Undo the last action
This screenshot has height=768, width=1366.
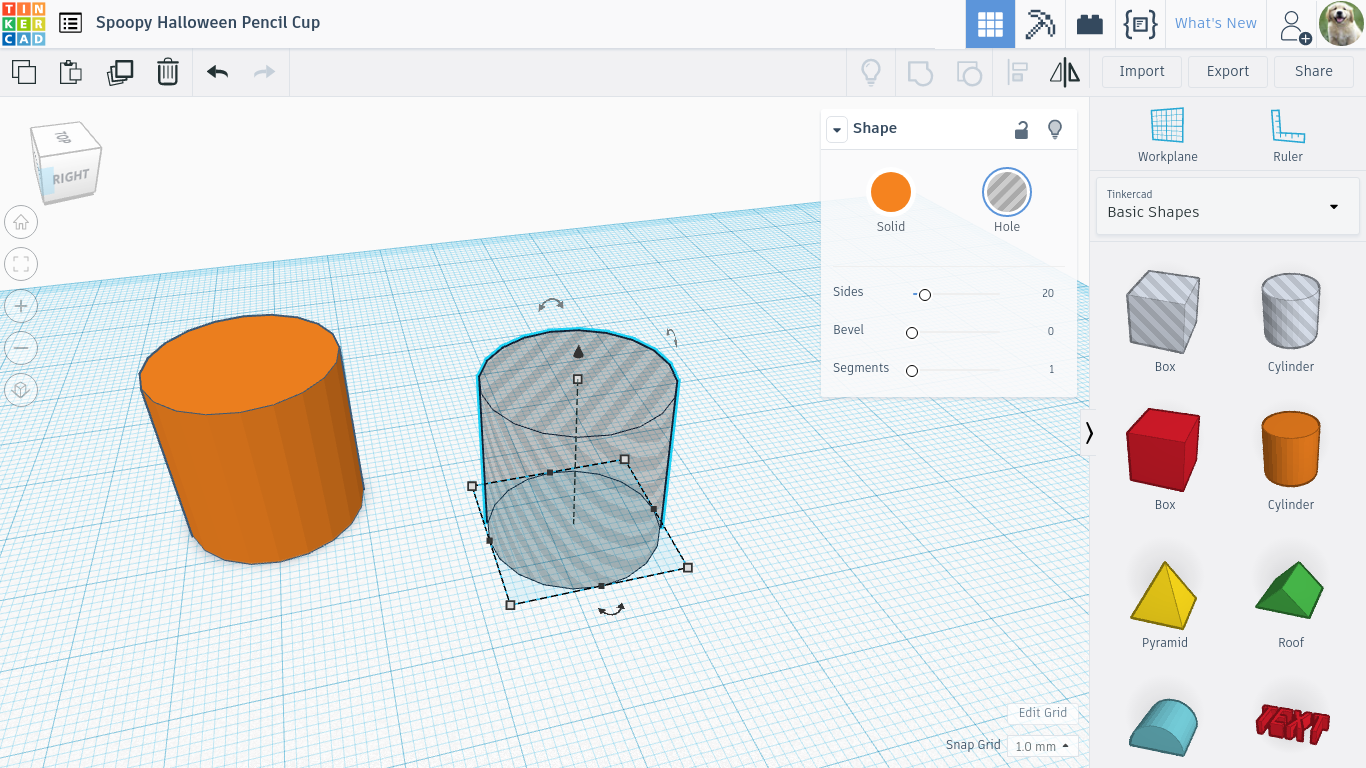pyautogui.click(x=217, y=72)
